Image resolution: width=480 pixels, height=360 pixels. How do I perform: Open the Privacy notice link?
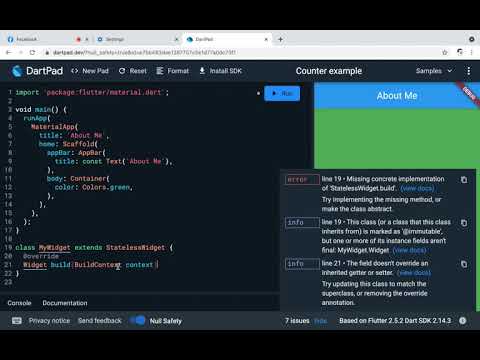pos(49,321)
